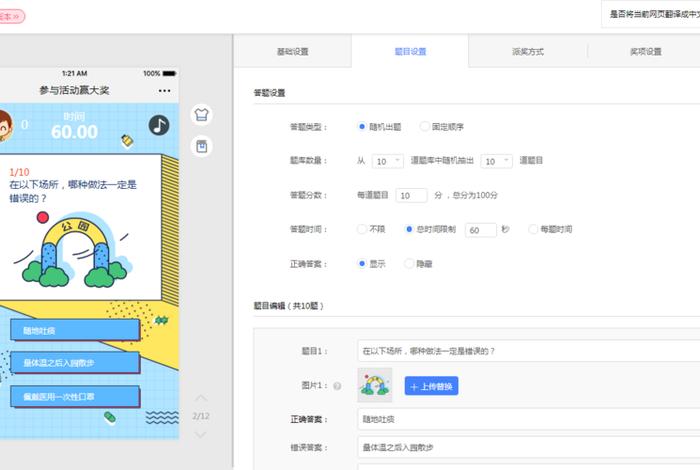Click the score per question input field
This screenshot has width=700, height=470.
411,195
